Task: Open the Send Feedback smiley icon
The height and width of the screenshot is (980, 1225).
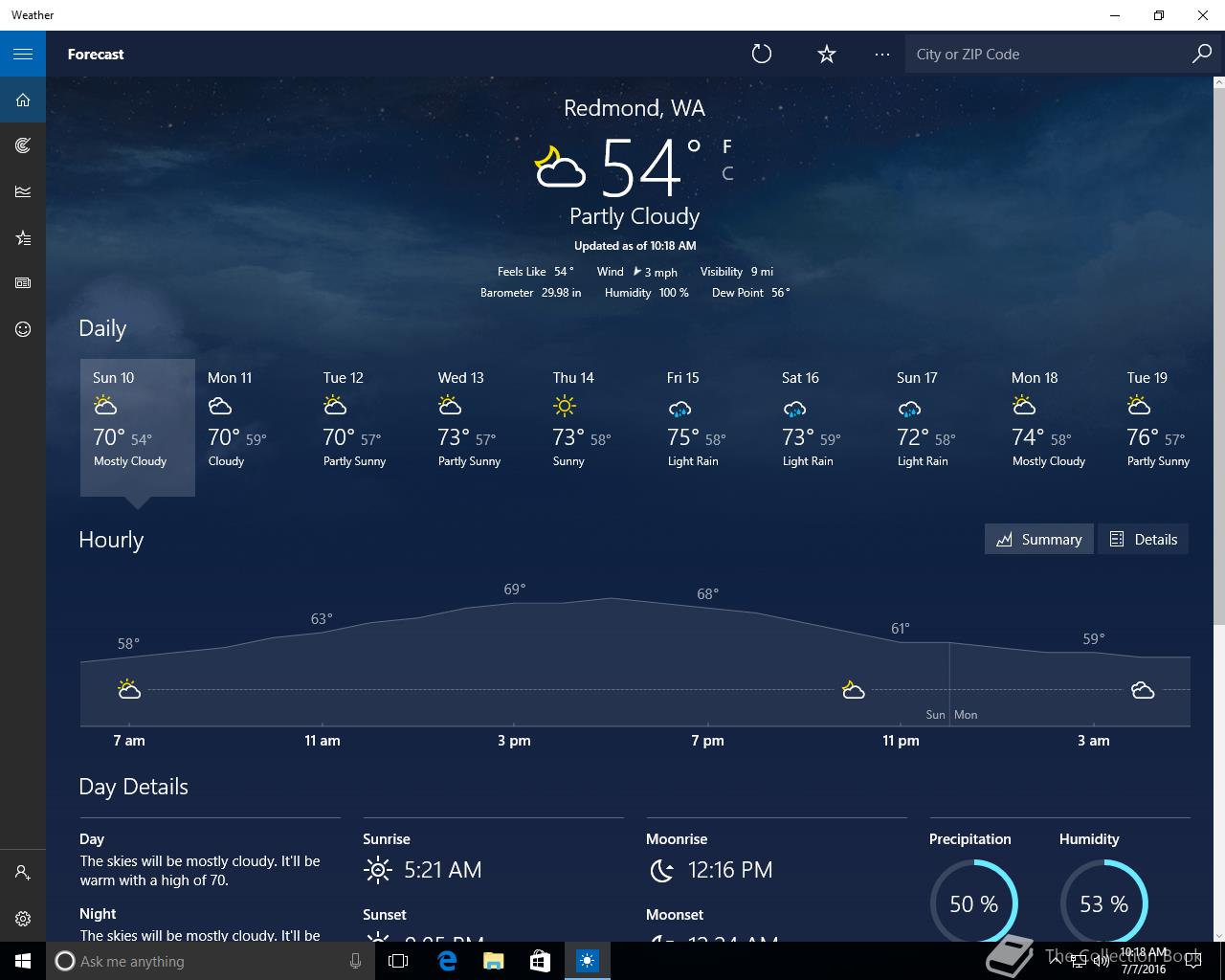Action: [x=23, y=329]
